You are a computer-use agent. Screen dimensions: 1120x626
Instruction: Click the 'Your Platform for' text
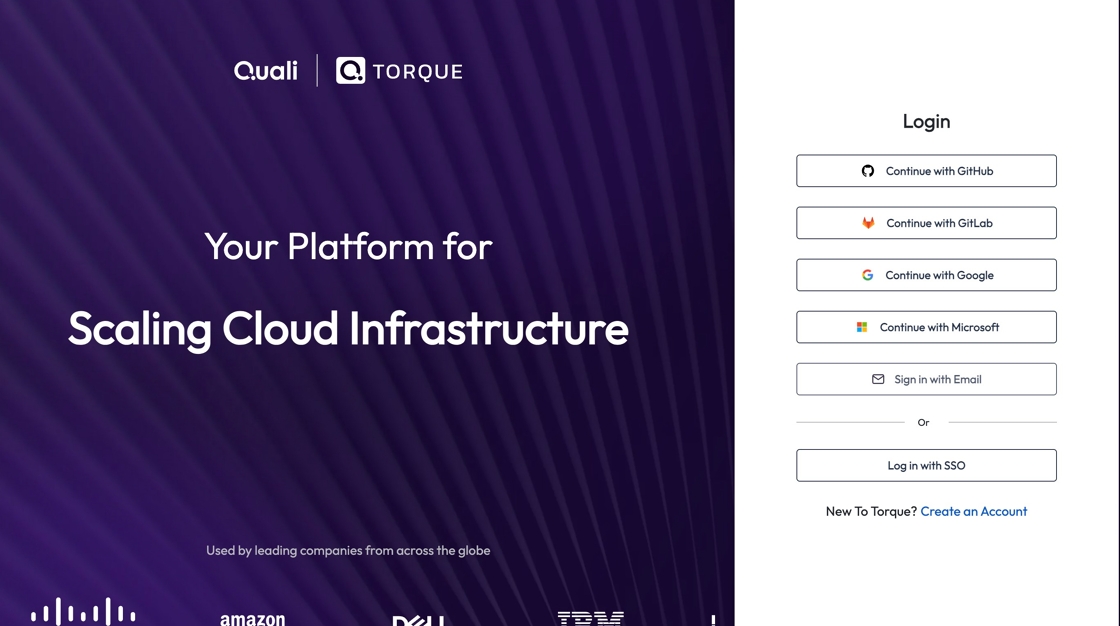(x=348, y=247)
